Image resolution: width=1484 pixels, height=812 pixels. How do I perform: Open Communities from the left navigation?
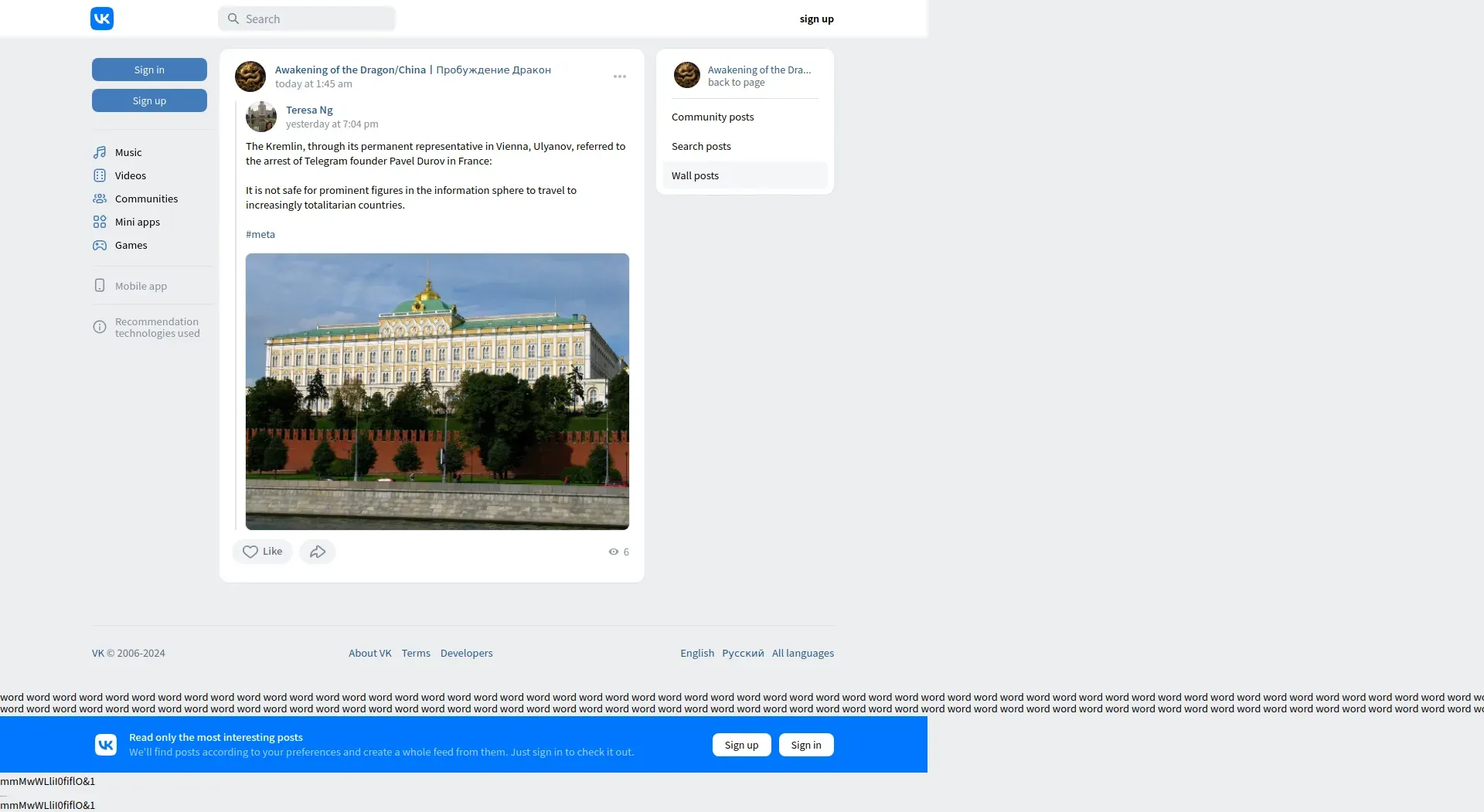pyautogui.click(x=147, y=199)
